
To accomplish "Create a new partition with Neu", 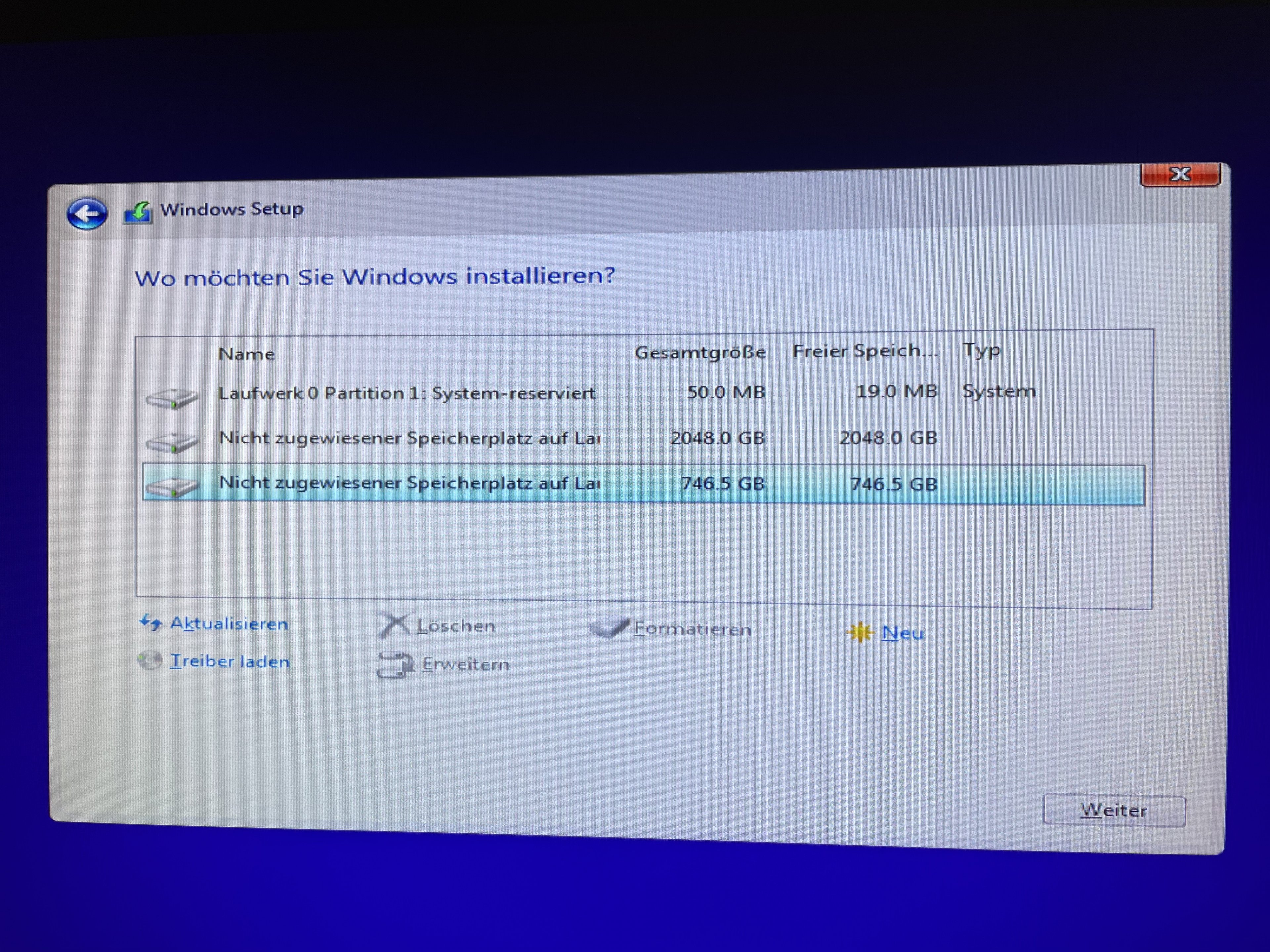I will click(x=902, y=633).
